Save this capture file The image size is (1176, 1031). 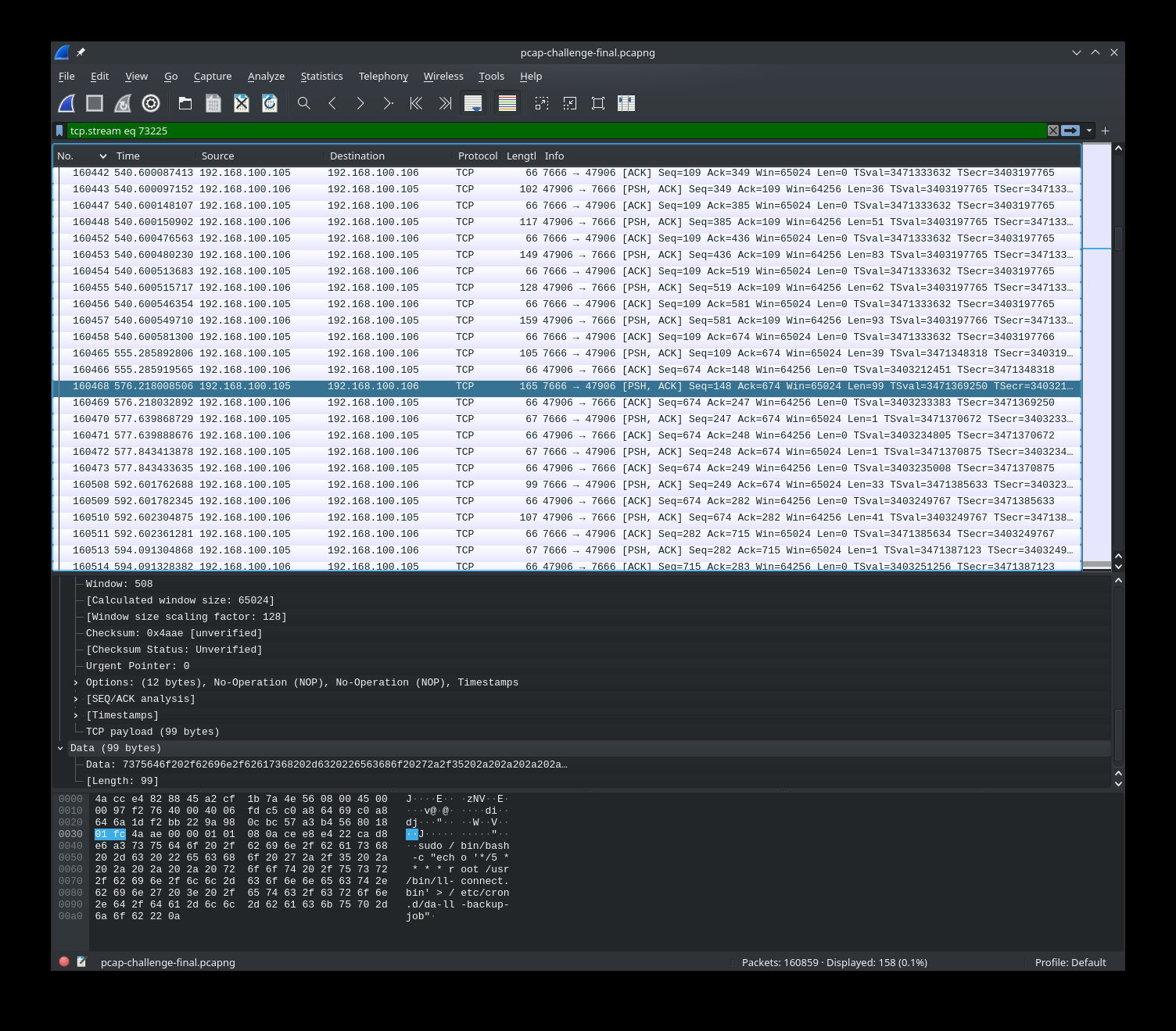[x=213, y=103]
